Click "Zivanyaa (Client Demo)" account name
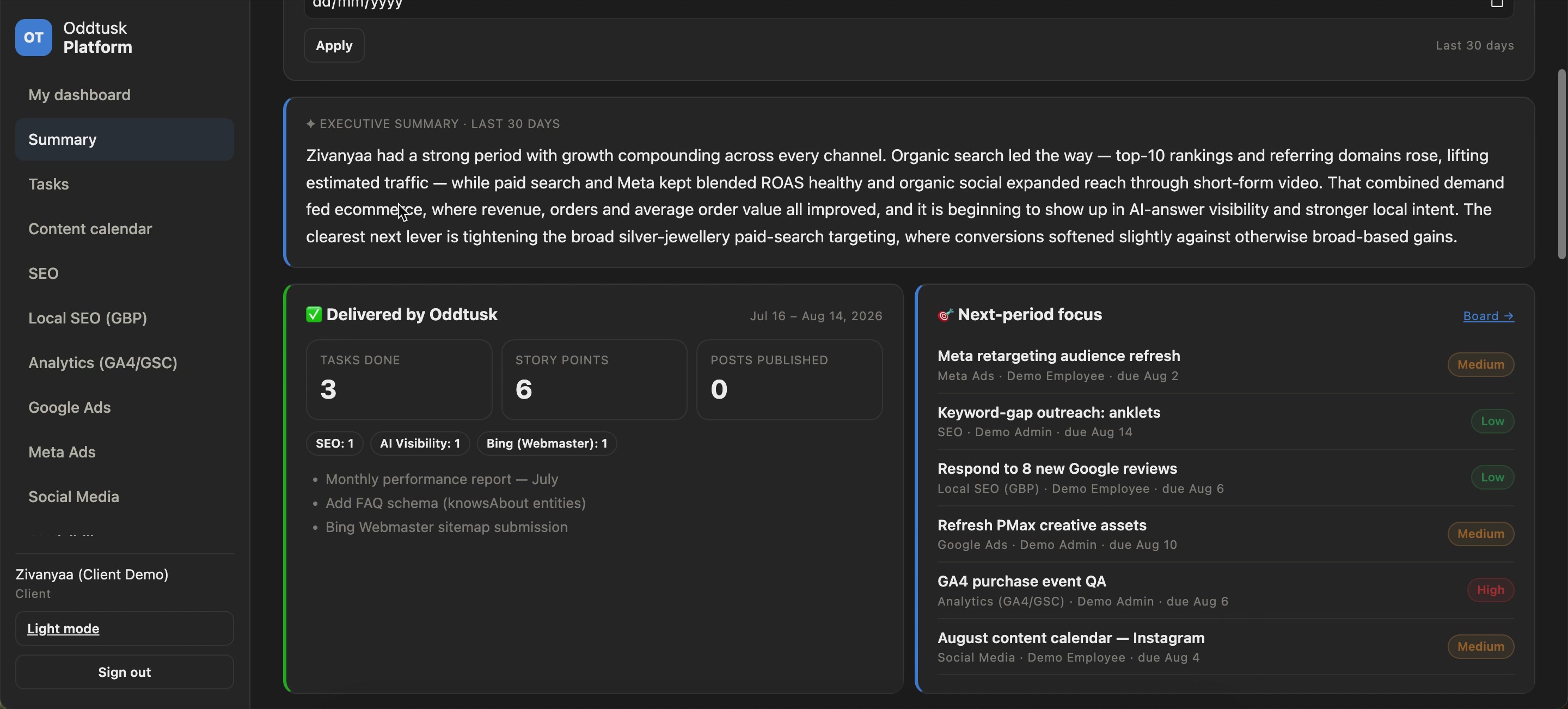Screen dimensions: 1568x709 click(x=92, y=574)
